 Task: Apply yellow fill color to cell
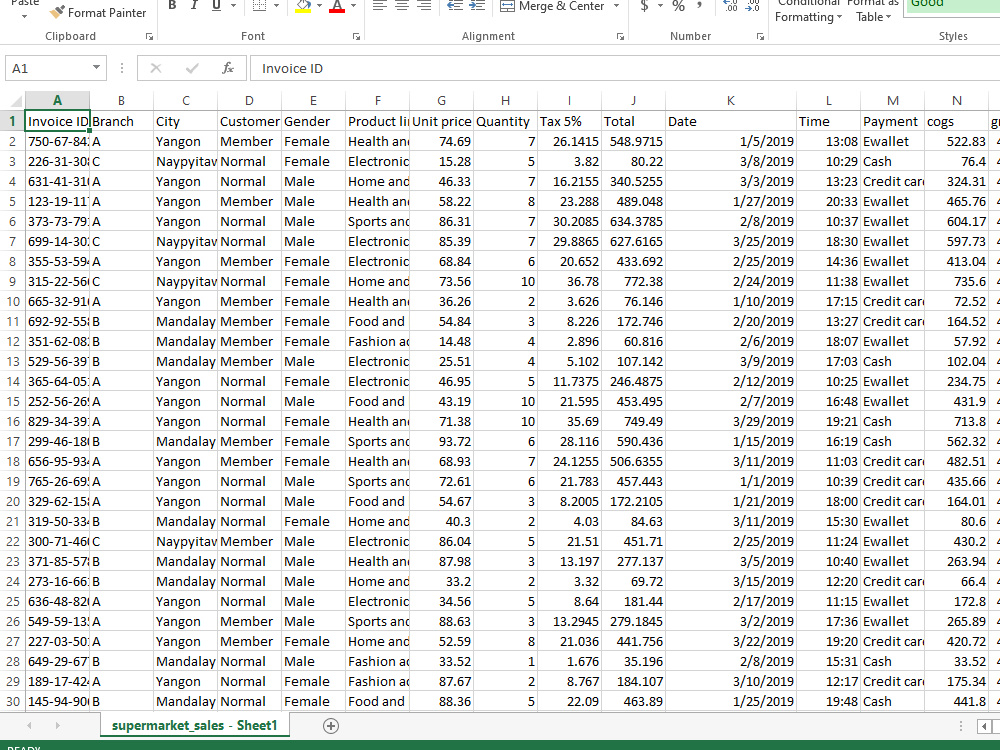(304, 6)
